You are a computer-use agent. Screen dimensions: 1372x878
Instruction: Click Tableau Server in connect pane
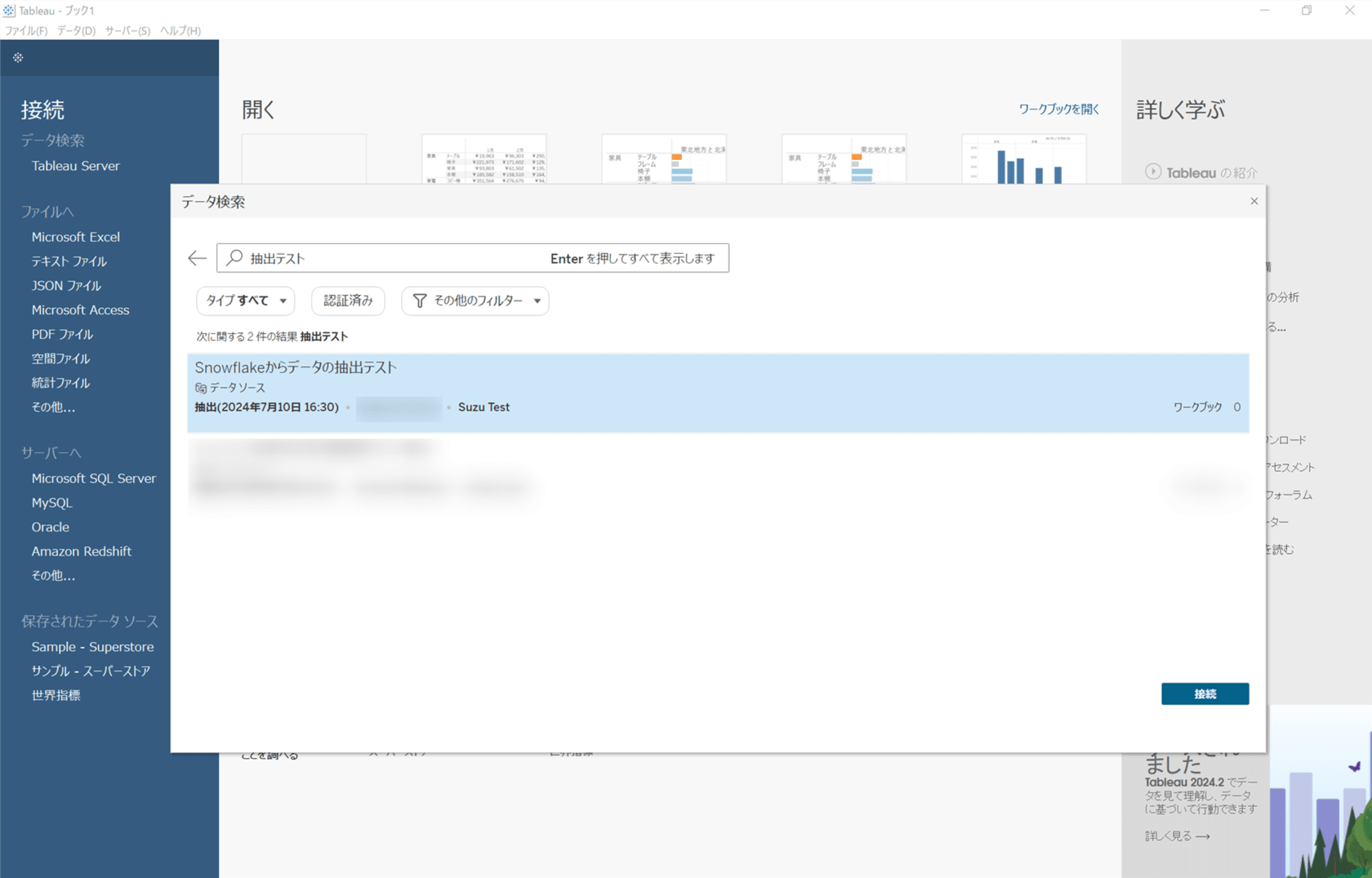(75, 166)
